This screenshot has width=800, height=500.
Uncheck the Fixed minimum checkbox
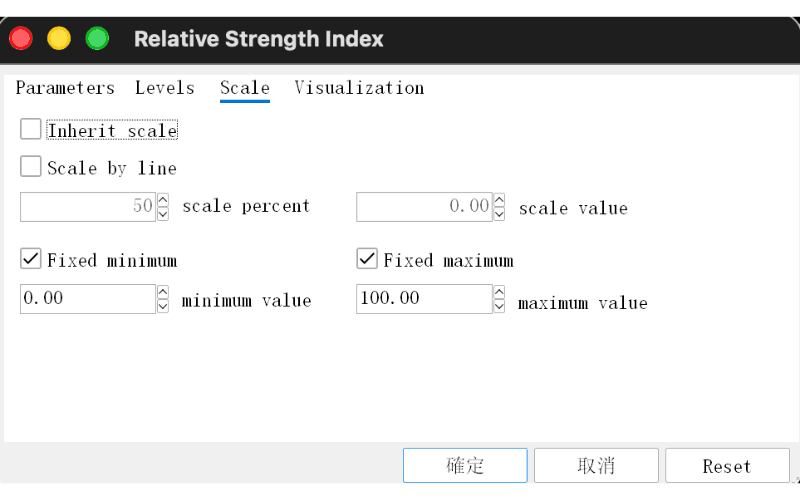click(31, 259)
